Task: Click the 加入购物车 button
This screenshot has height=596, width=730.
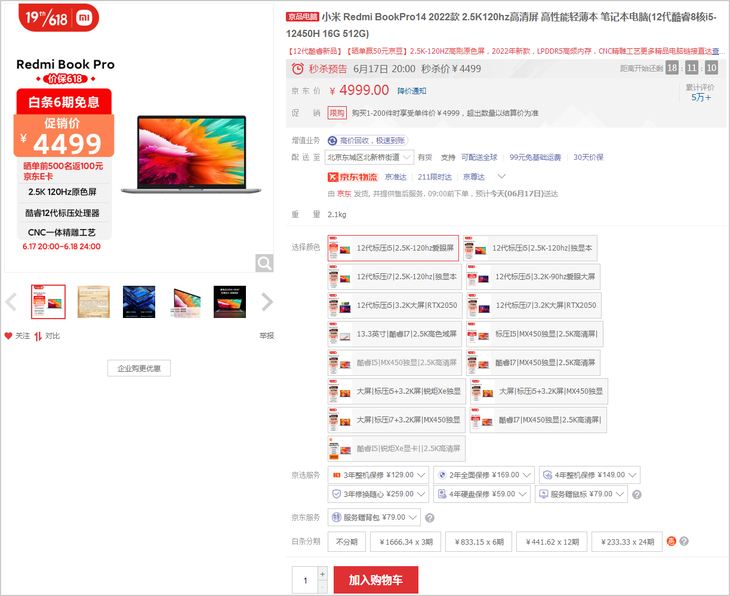Action: click(376, 580)
